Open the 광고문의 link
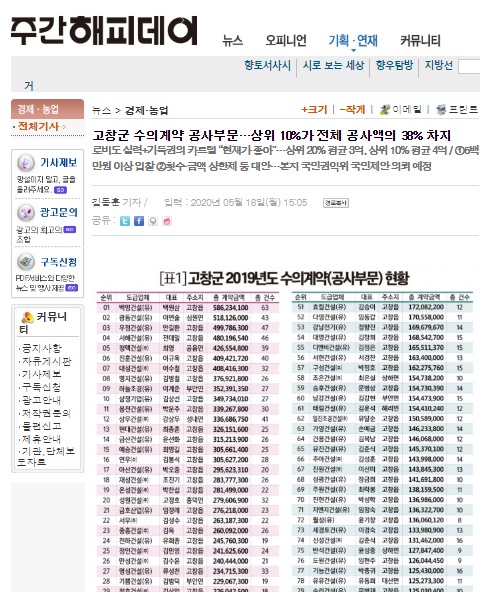480x592 pixels. coord(59,213)
